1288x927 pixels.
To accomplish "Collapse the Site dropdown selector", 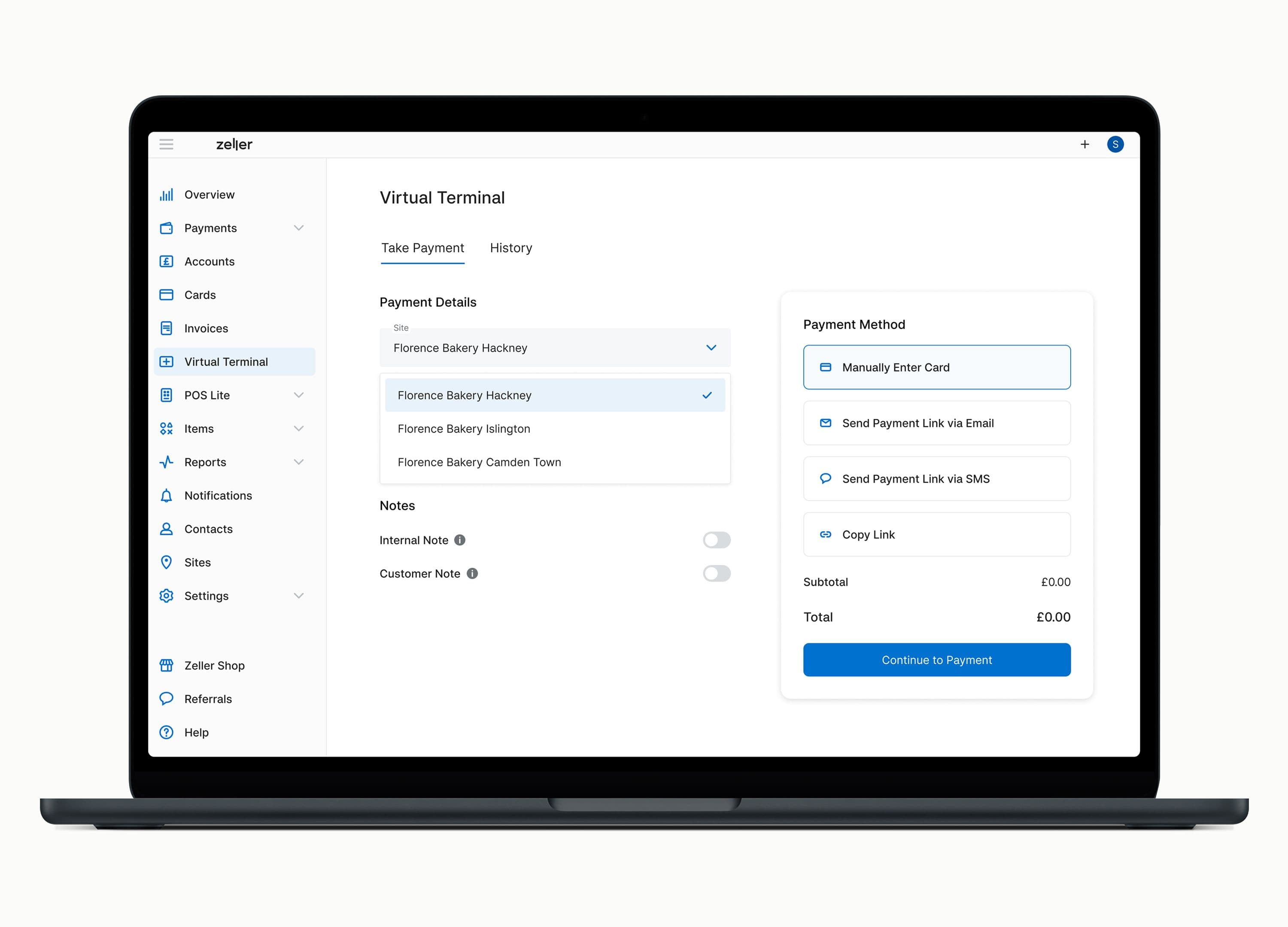I will 711,348.
